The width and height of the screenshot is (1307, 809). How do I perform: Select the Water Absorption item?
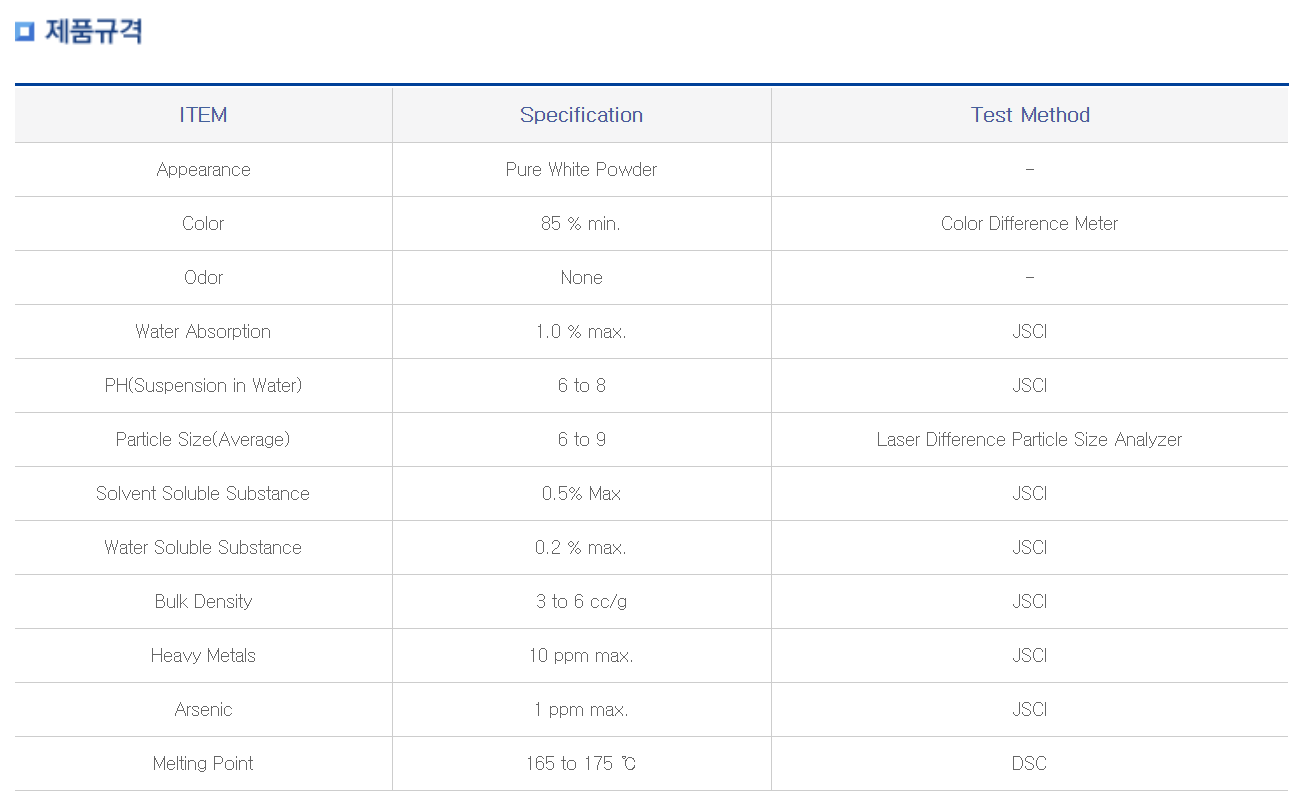coord(203,332)
